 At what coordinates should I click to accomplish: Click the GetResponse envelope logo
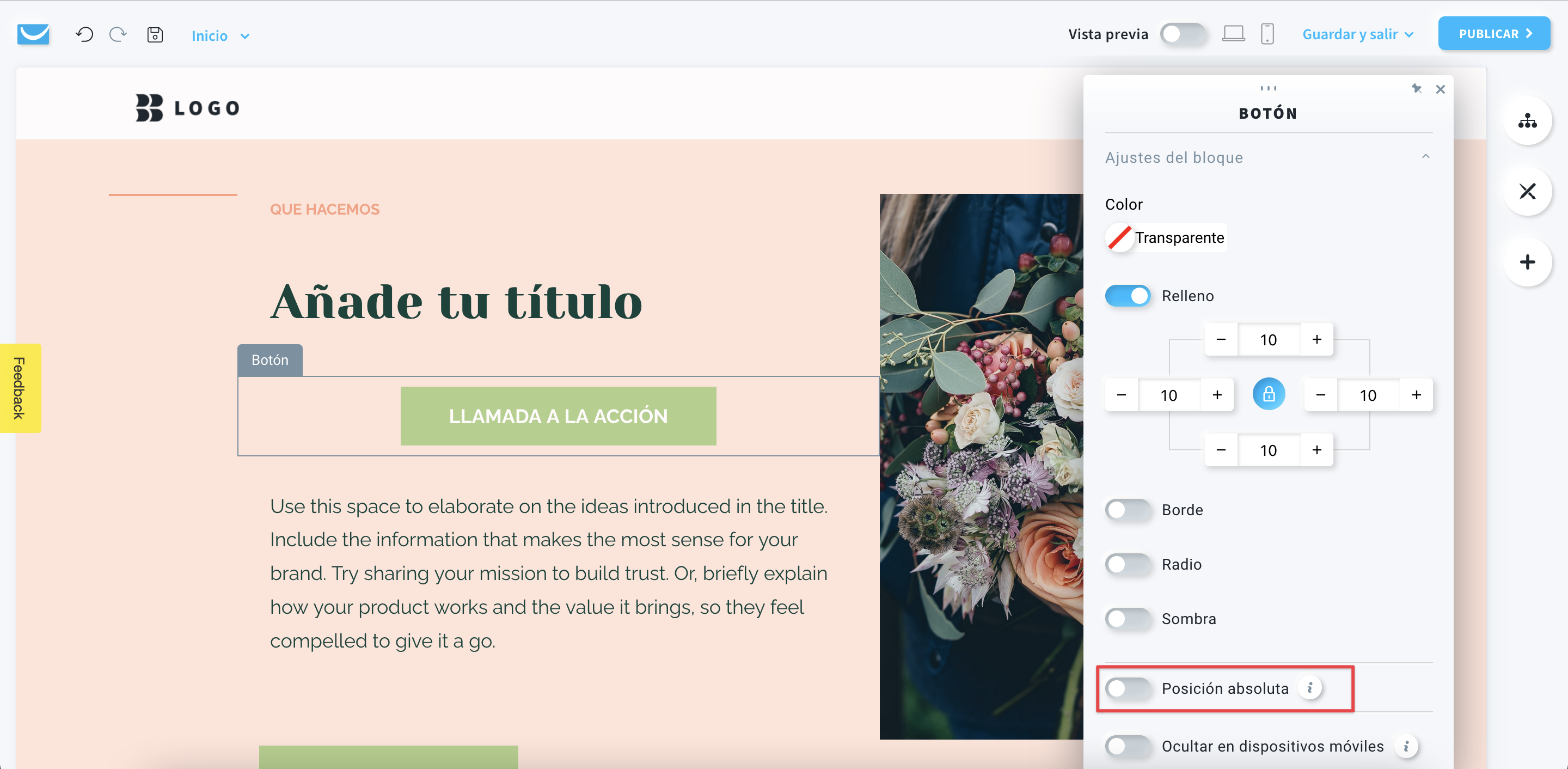pyautogui.click(x=33, y=34)
